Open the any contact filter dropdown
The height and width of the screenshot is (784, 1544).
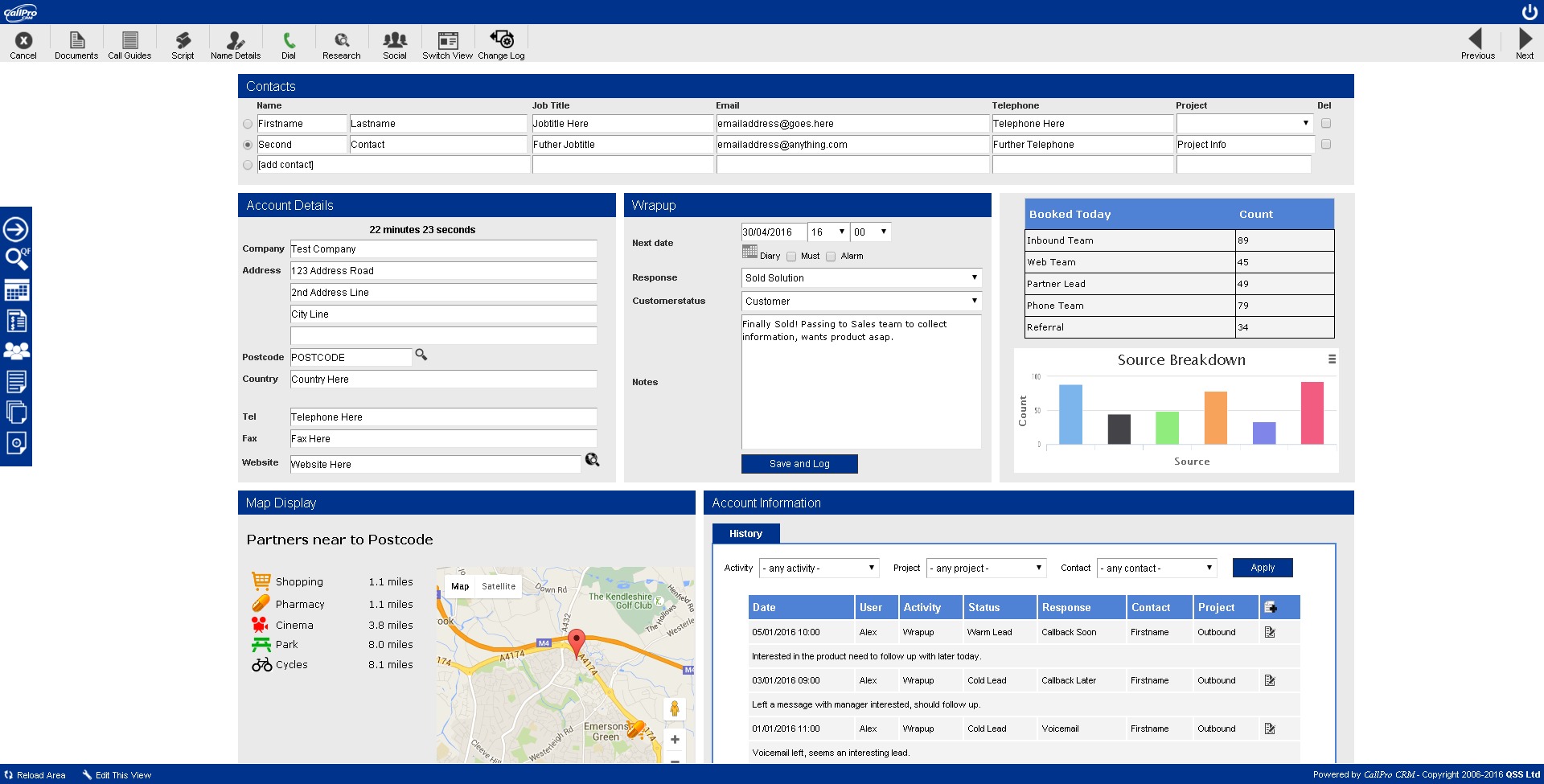click(x=1157, y=569)
